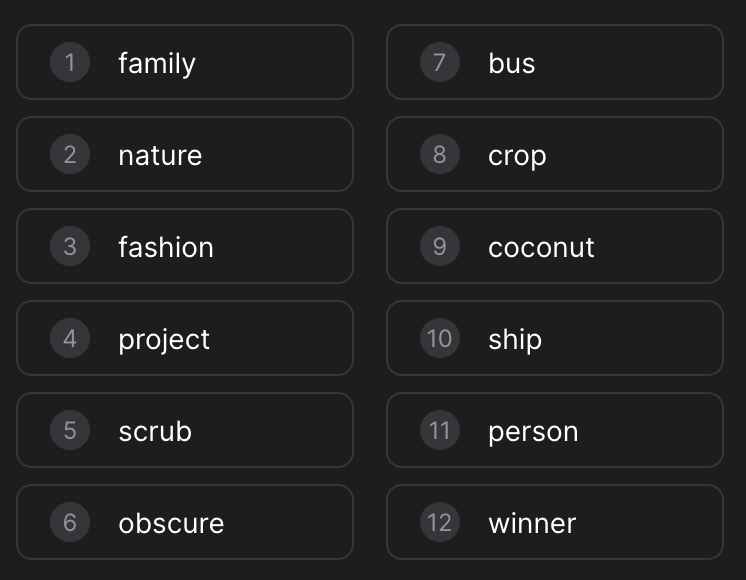Click the number 6 circle badge
The width and height of the screenshot is (746, 580).
[x=70, y=522]
